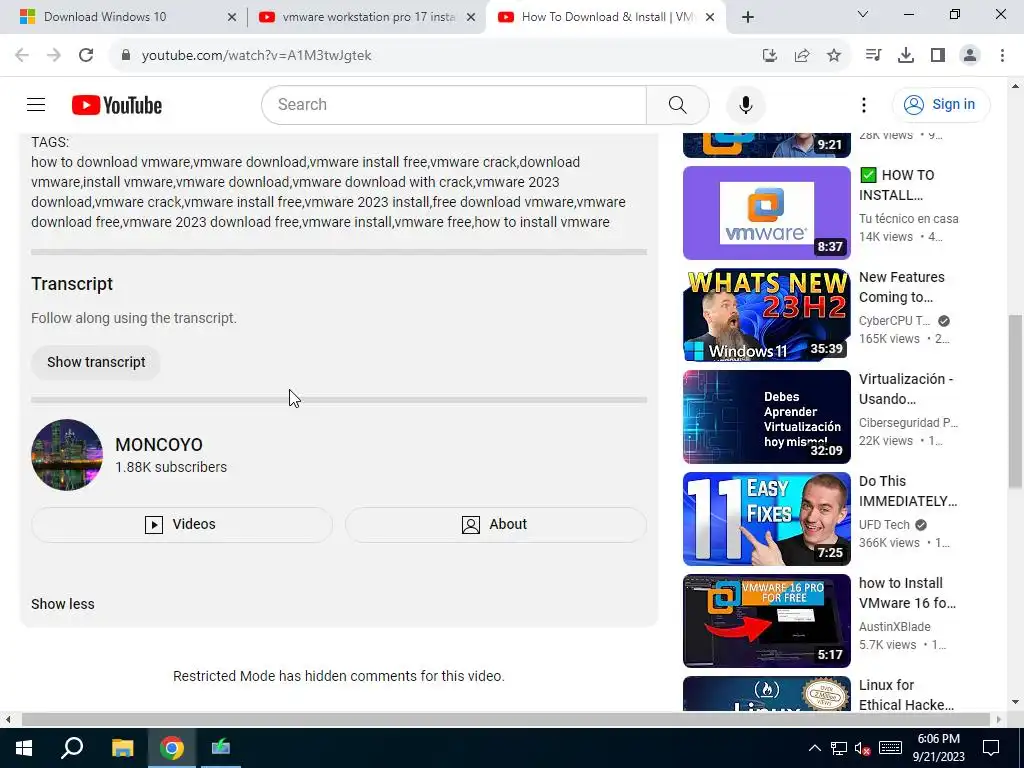The width and height of the screenshot is (1024, 768).
Task: Open the Whats New 23H2 thumbnail
Action: tap(767, 315)
